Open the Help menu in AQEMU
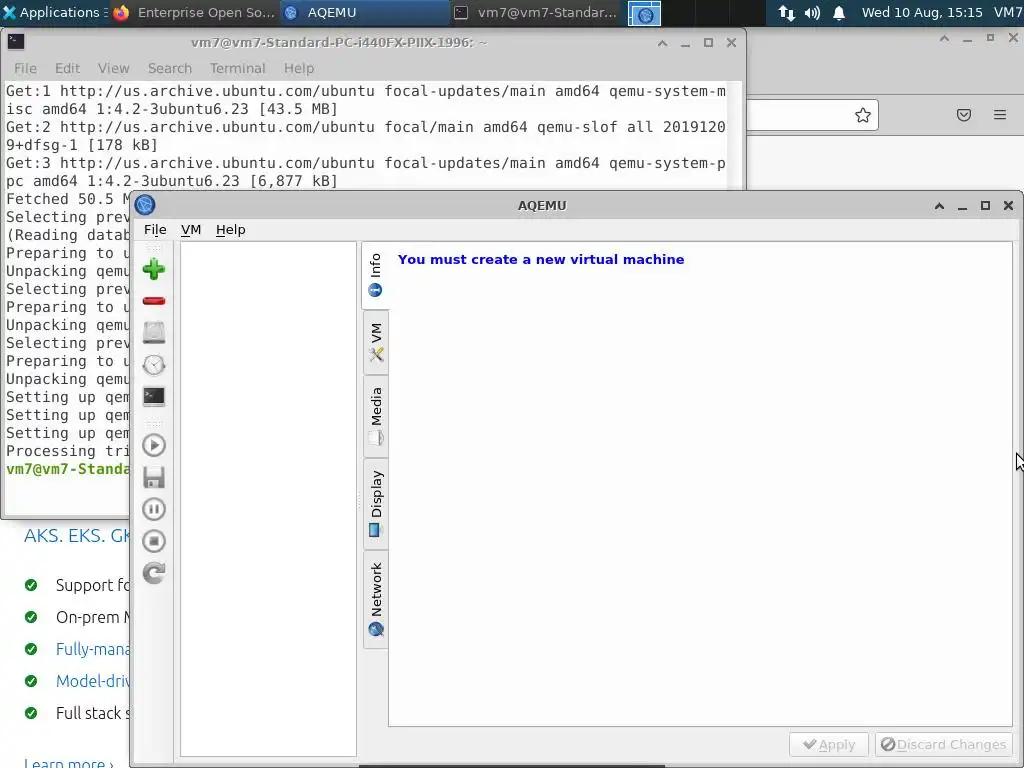This screenshot has width=1024, height=768. [x=231, y=229]
